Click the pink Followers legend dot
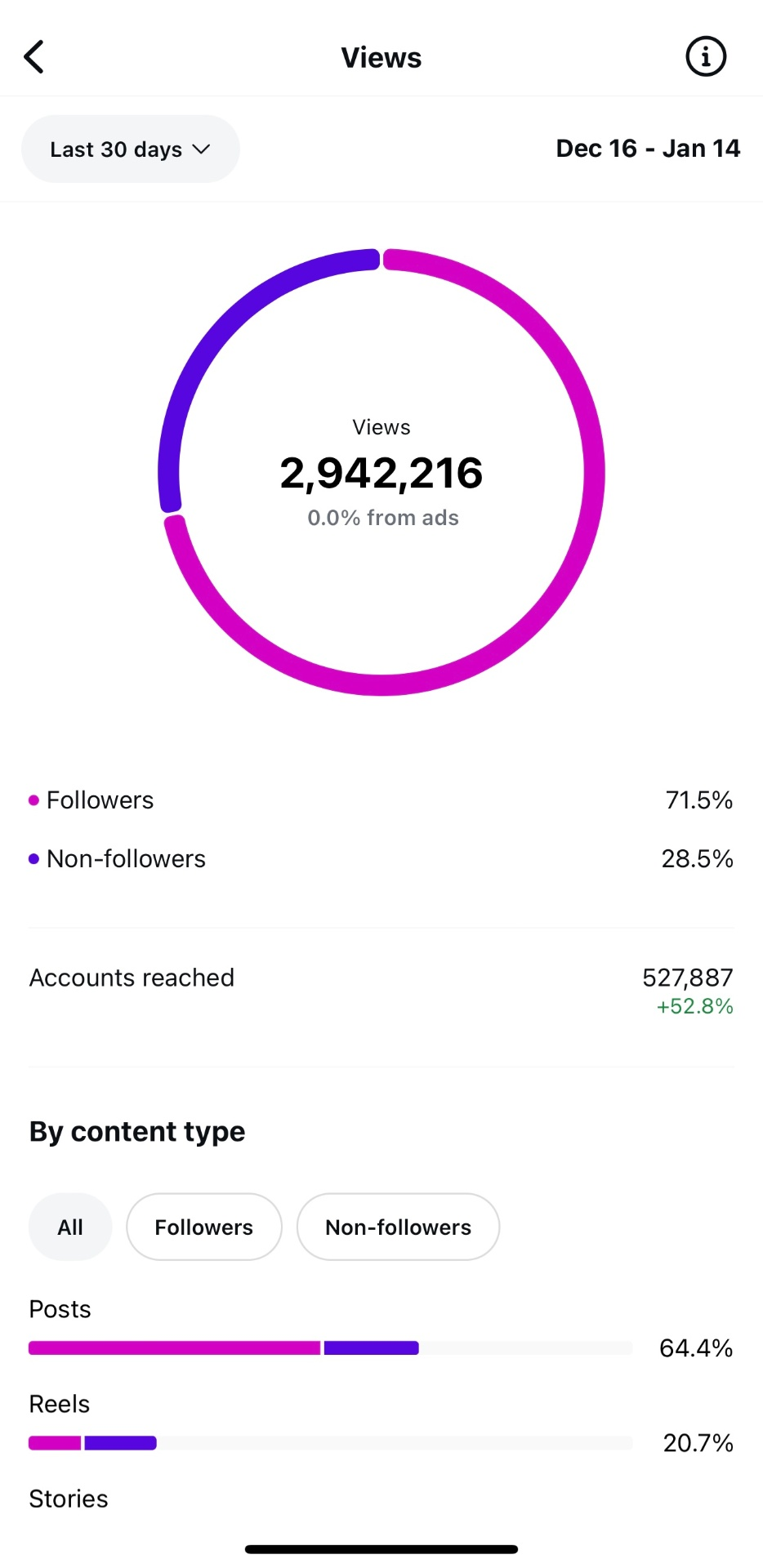763x1568 pixels. [x=33, y=800]
